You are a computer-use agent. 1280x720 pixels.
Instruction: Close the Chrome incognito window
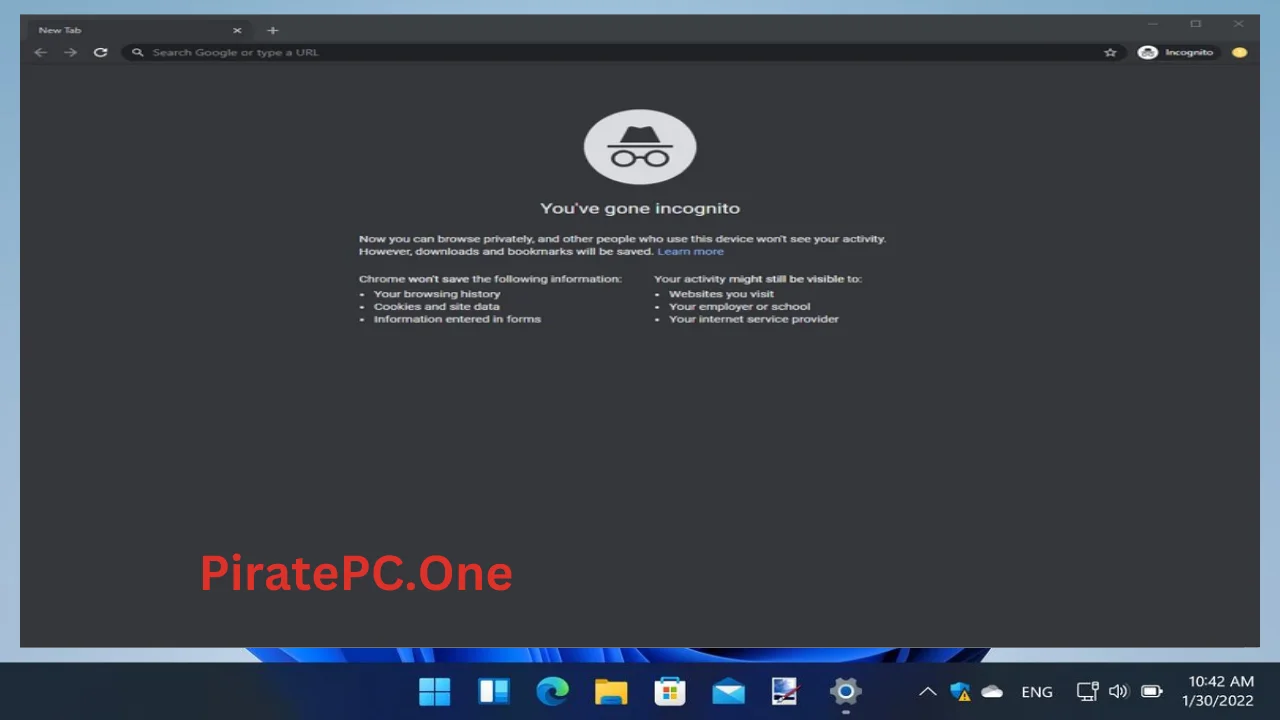coord(1239,24)
